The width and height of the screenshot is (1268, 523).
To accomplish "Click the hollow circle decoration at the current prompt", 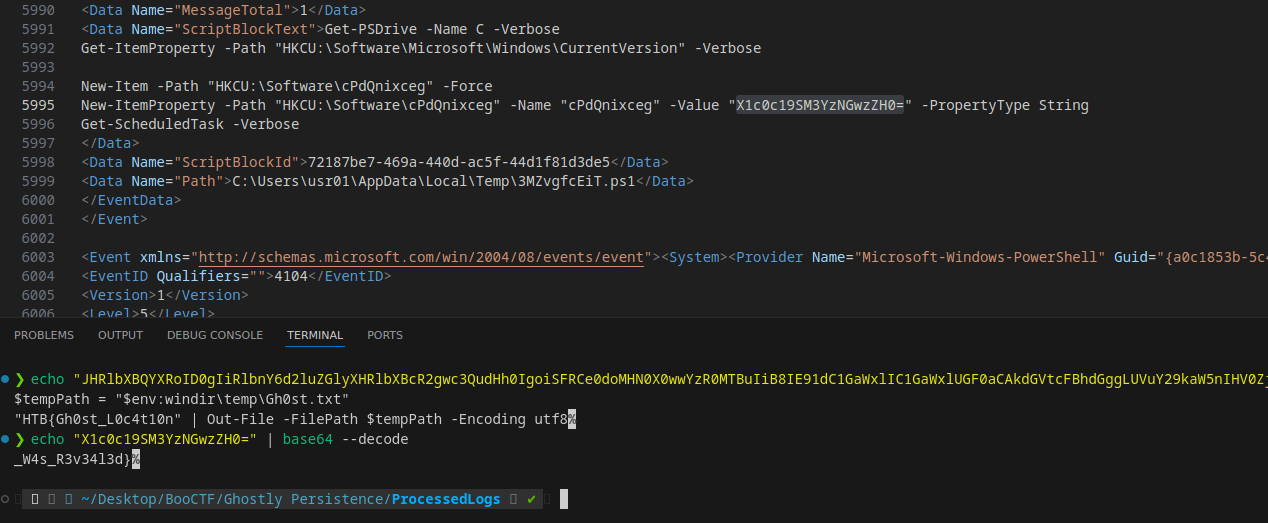I will [6, 498].
